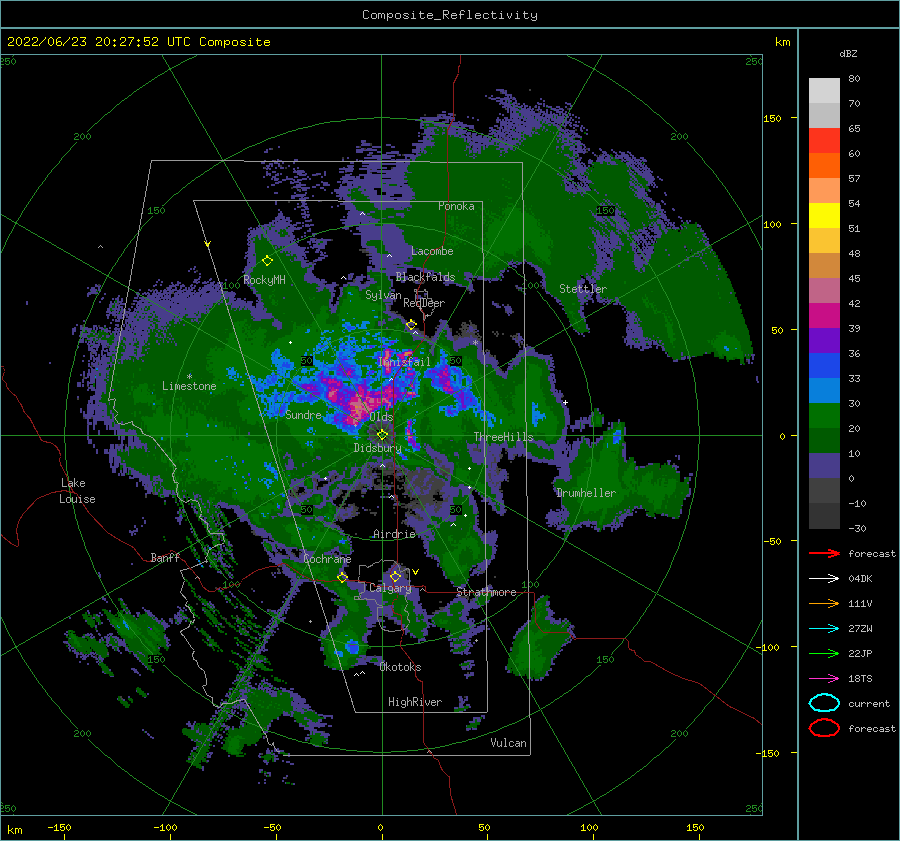
Task: Click the 04DK legend label
Action: pos(860,578)
